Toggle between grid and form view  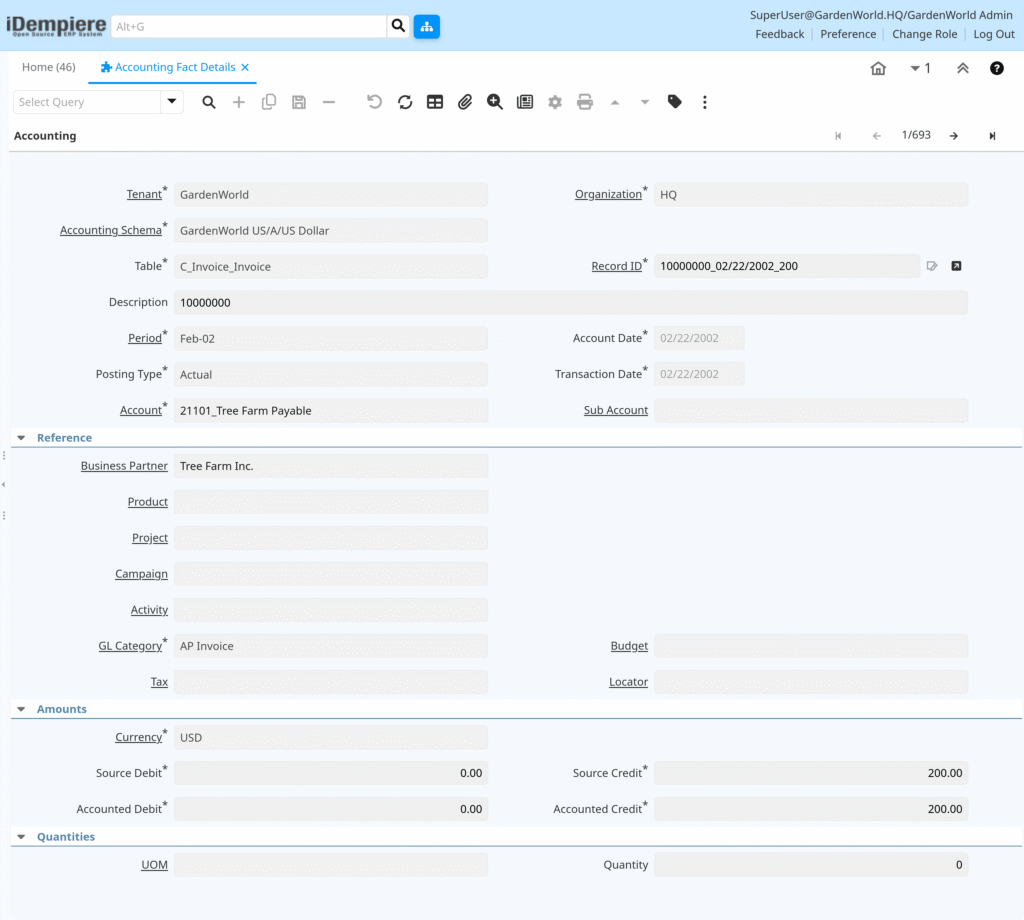pyautogui.click(x=434, y=102)
